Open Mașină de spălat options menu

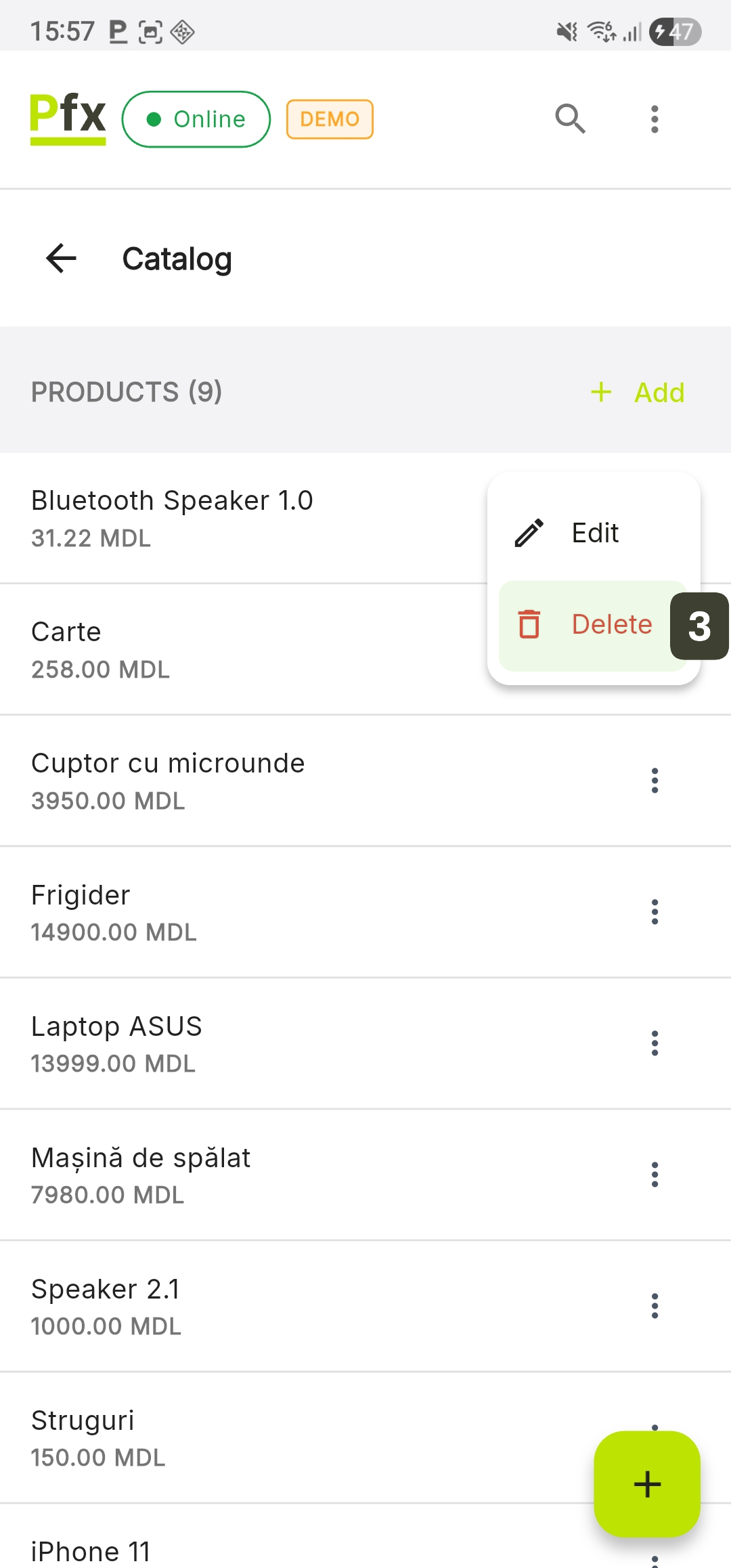click(654, 1175)
